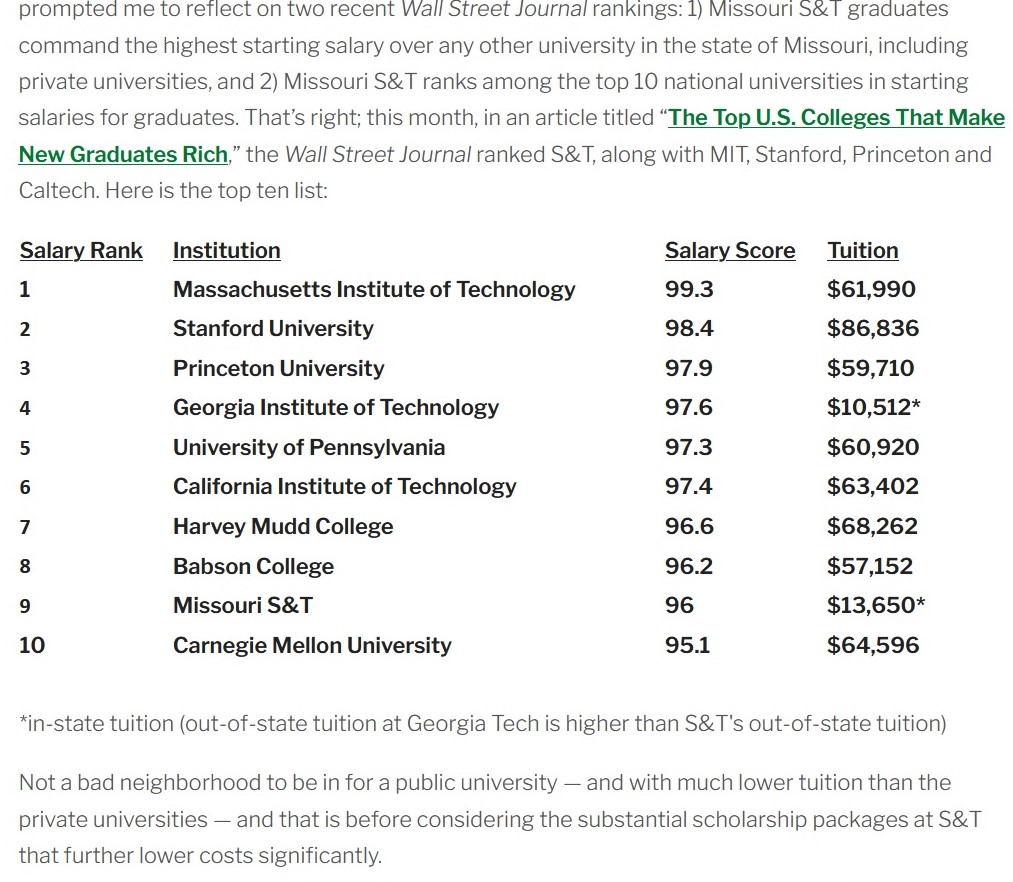Screen dimensions: 1013x882
Task: Click the Tuition column header
Action: pos(862,251)
